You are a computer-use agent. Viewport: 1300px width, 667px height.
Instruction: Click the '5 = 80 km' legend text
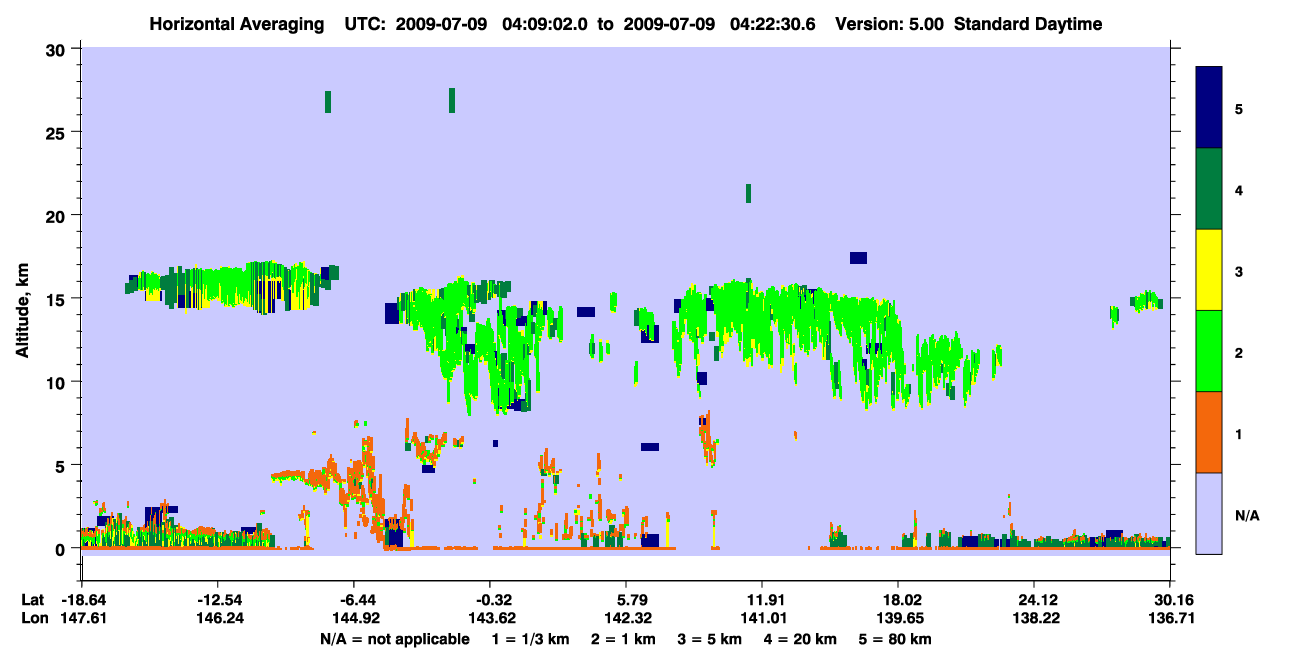896,639
